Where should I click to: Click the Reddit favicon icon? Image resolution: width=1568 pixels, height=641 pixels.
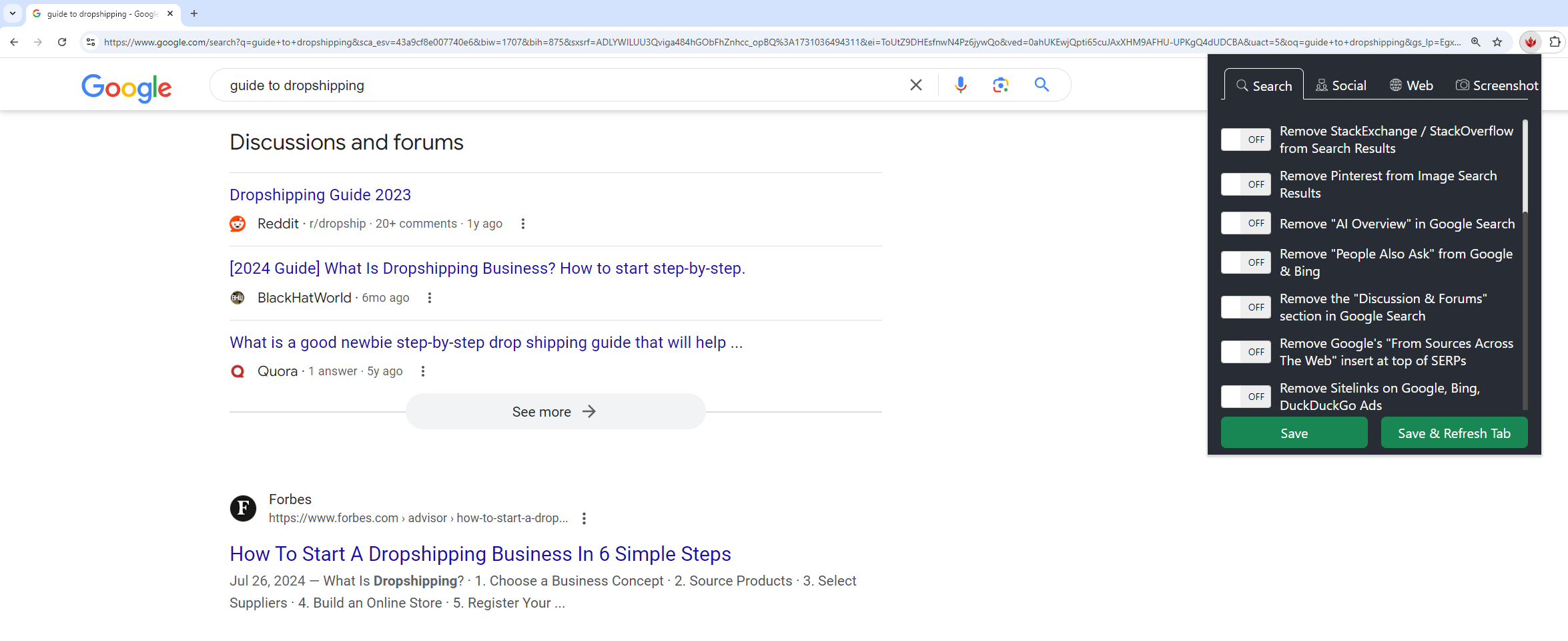pyautogui.click(x=238, y=224)
